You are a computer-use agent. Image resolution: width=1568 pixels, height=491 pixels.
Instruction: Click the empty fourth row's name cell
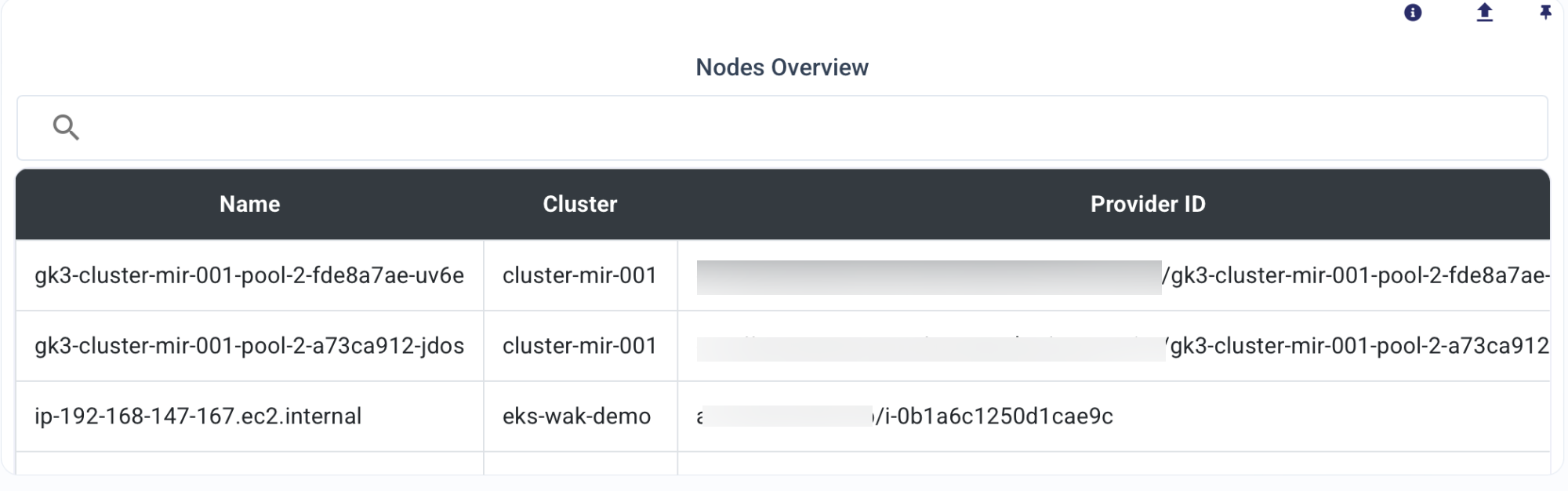[249, 464]
